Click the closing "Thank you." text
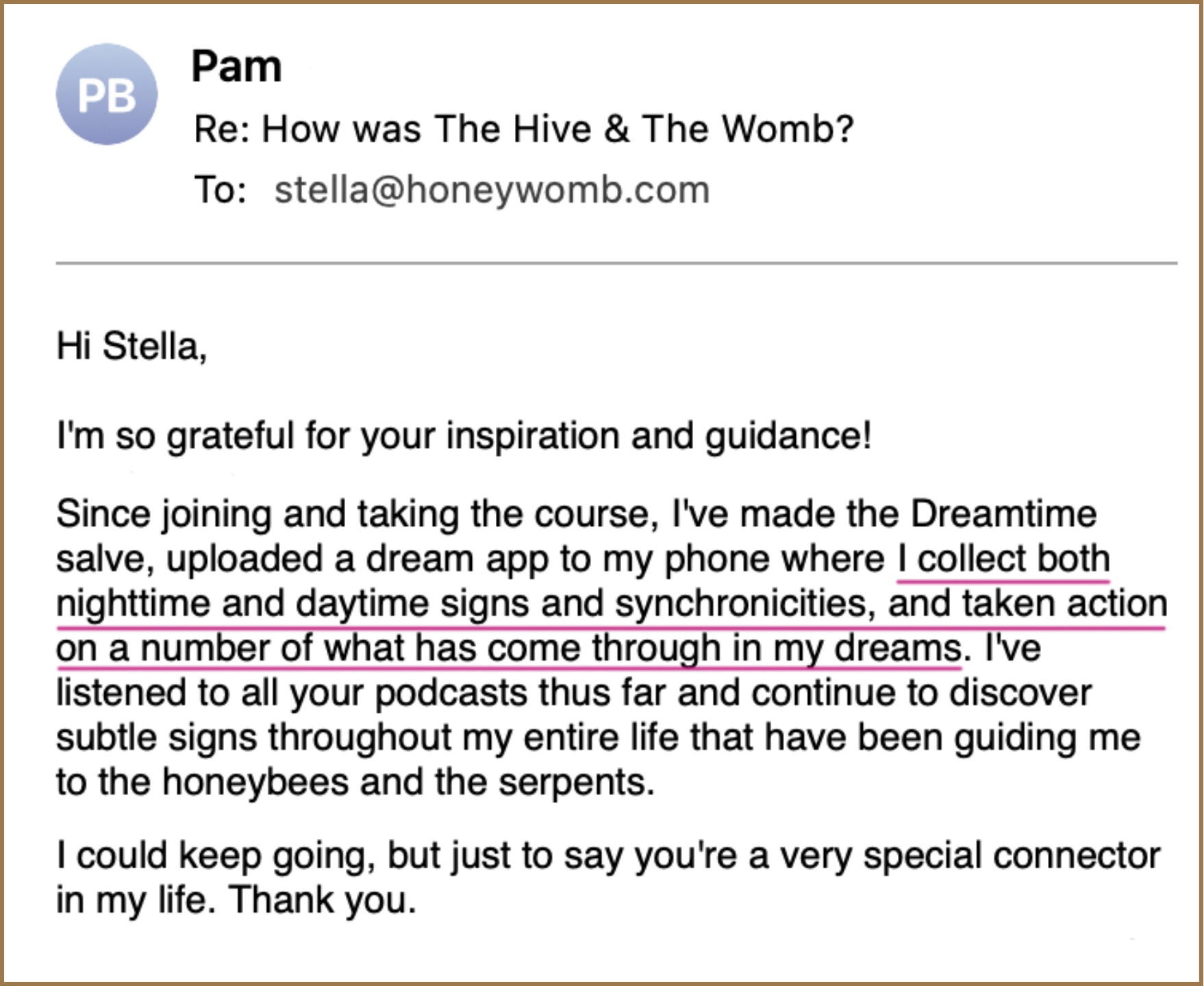This screenshot has width=1204, height=986. tap(323, 900)
